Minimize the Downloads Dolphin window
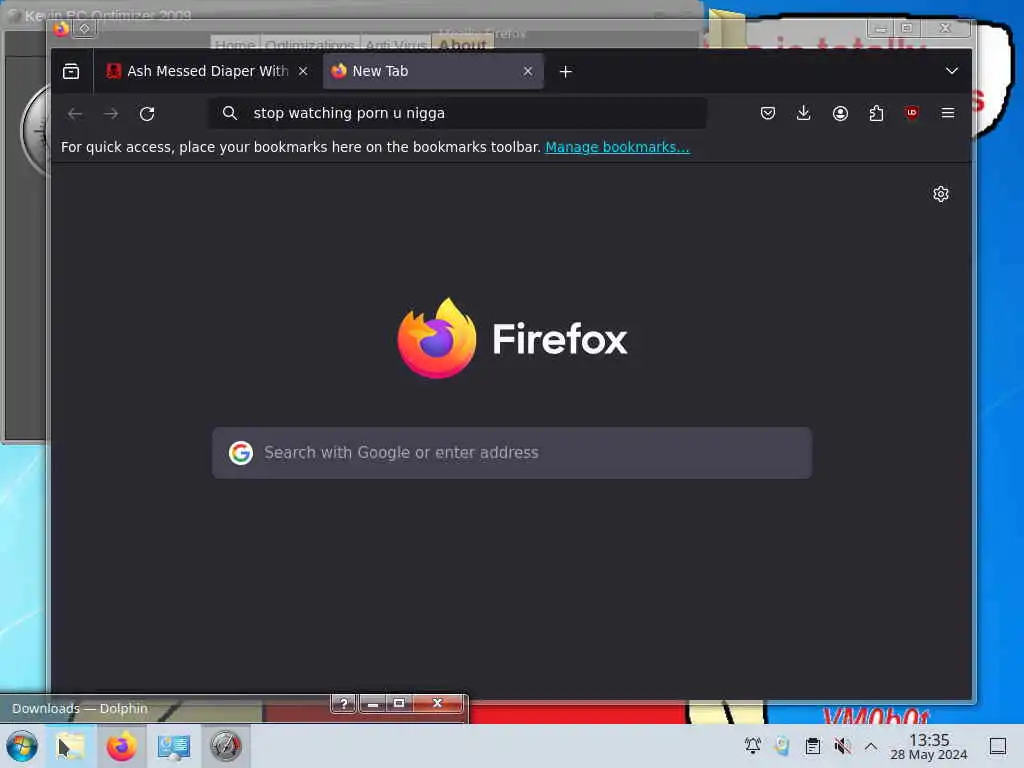The width and height of the screenshot is (1024, 768). 372,703
